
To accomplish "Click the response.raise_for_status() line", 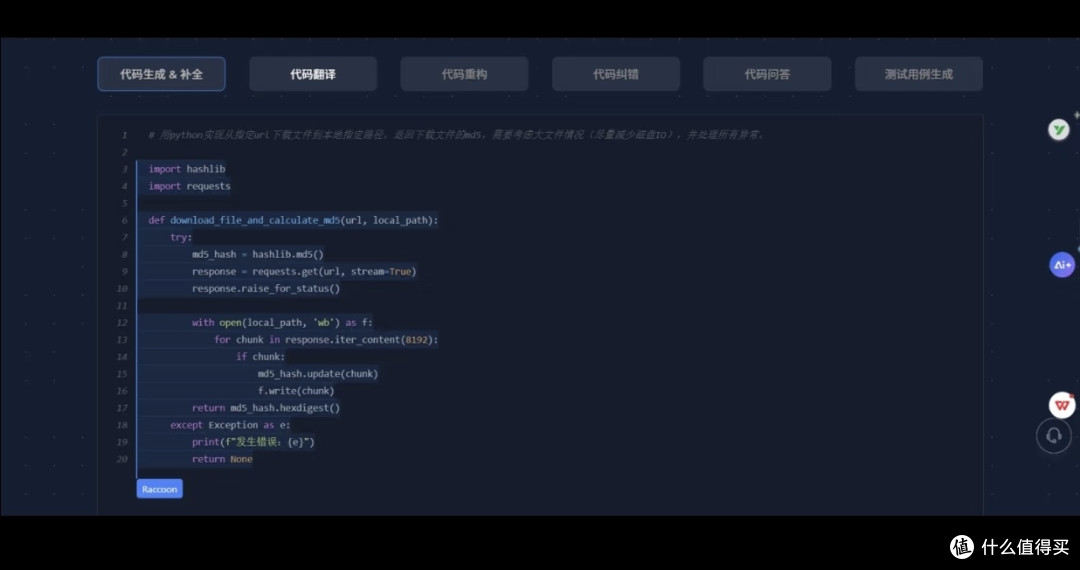I will coord(266,288).
